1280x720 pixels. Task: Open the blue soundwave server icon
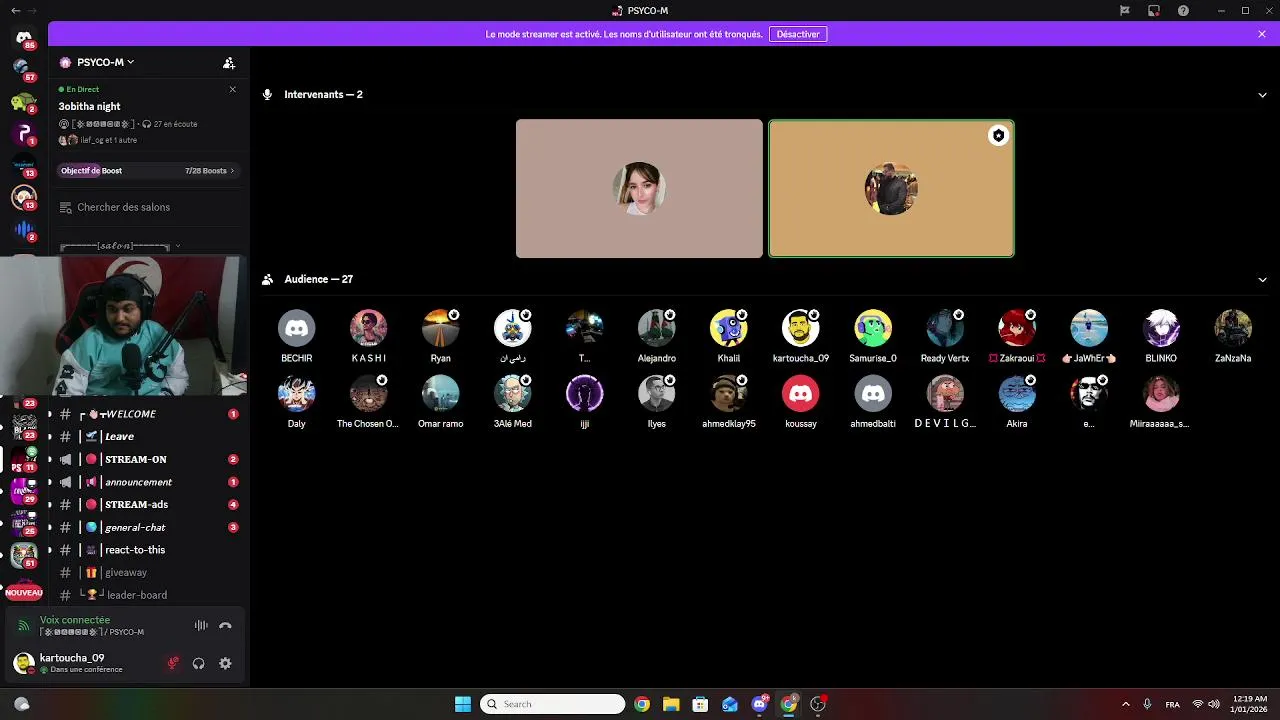pos(24,230)
